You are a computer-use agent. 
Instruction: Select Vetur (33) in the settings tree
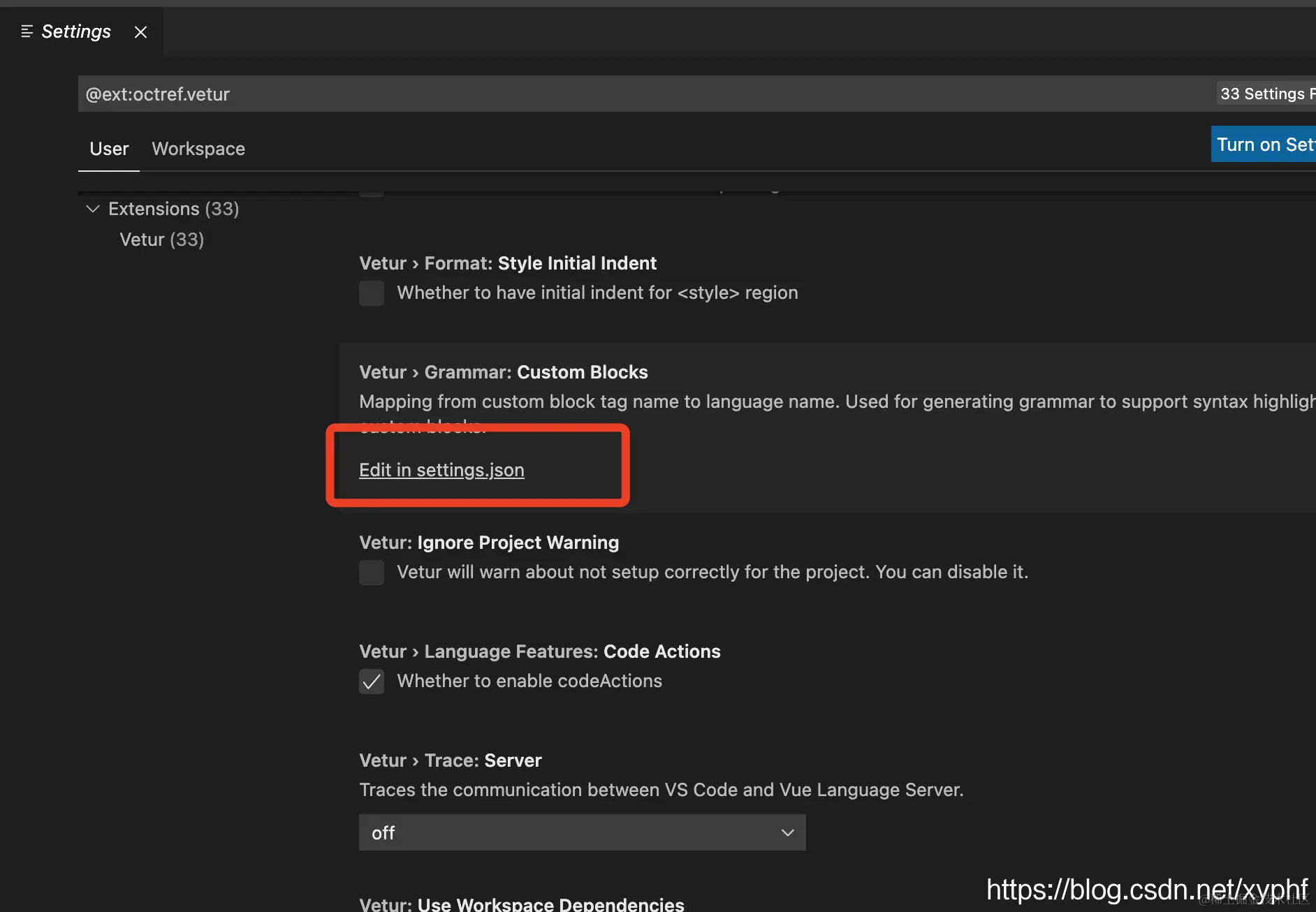point(162,240)
